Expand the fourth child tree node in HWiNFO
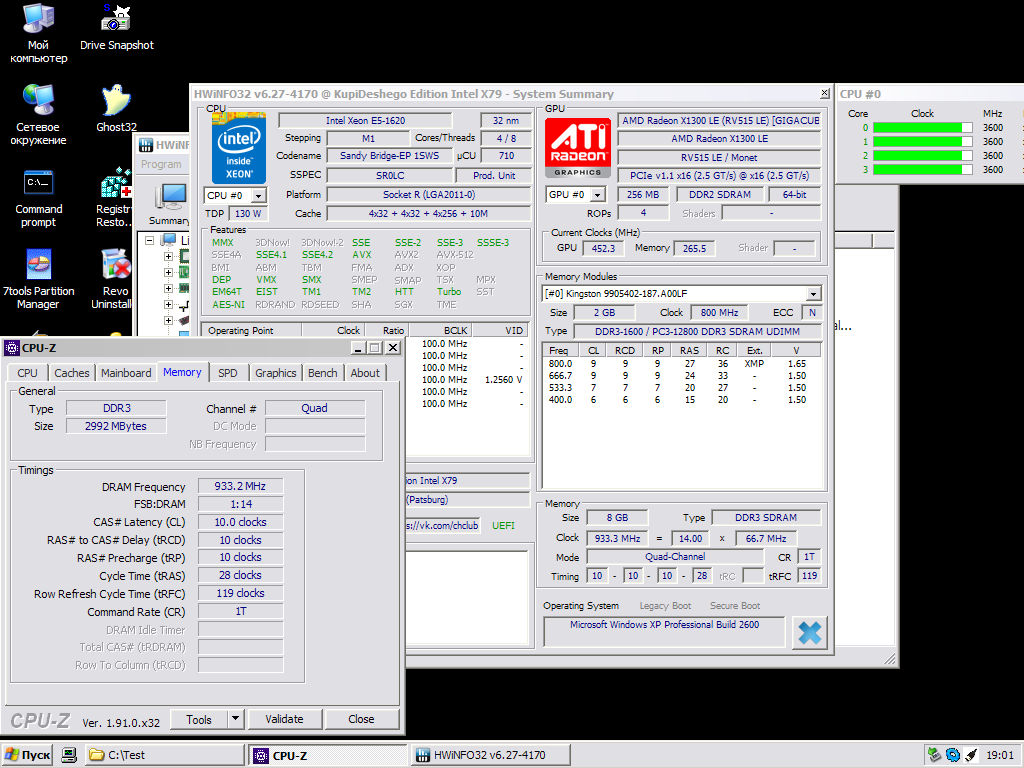The width and height of the screenshot is (1024, 768). (x=168, y=304)
